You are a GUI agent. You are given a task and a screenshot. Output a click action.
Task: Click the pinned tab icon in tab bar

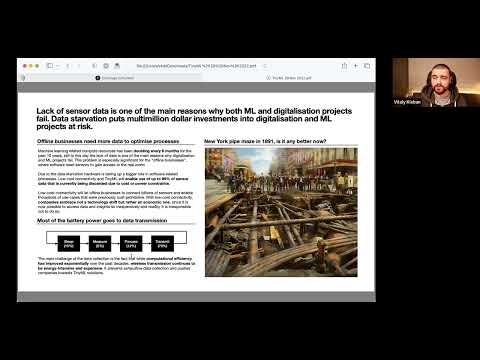[23, 78]
